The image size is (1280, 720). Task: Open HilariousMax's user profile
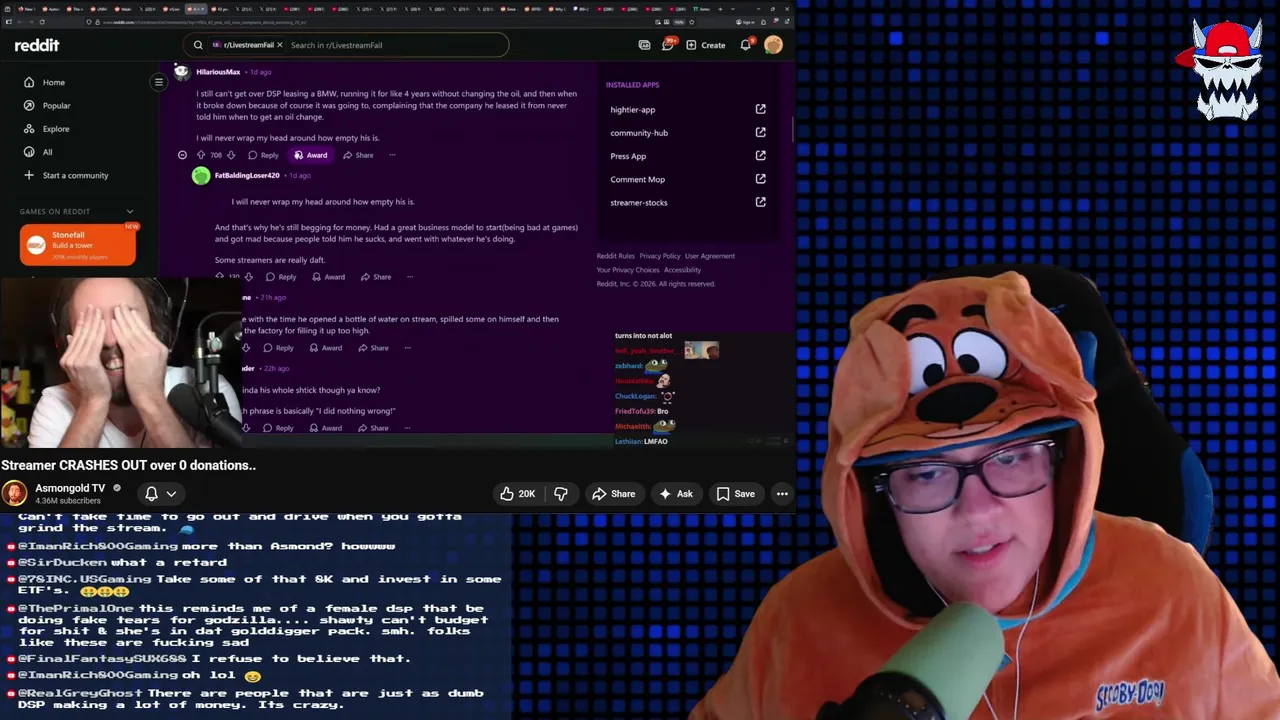[218, 72]
